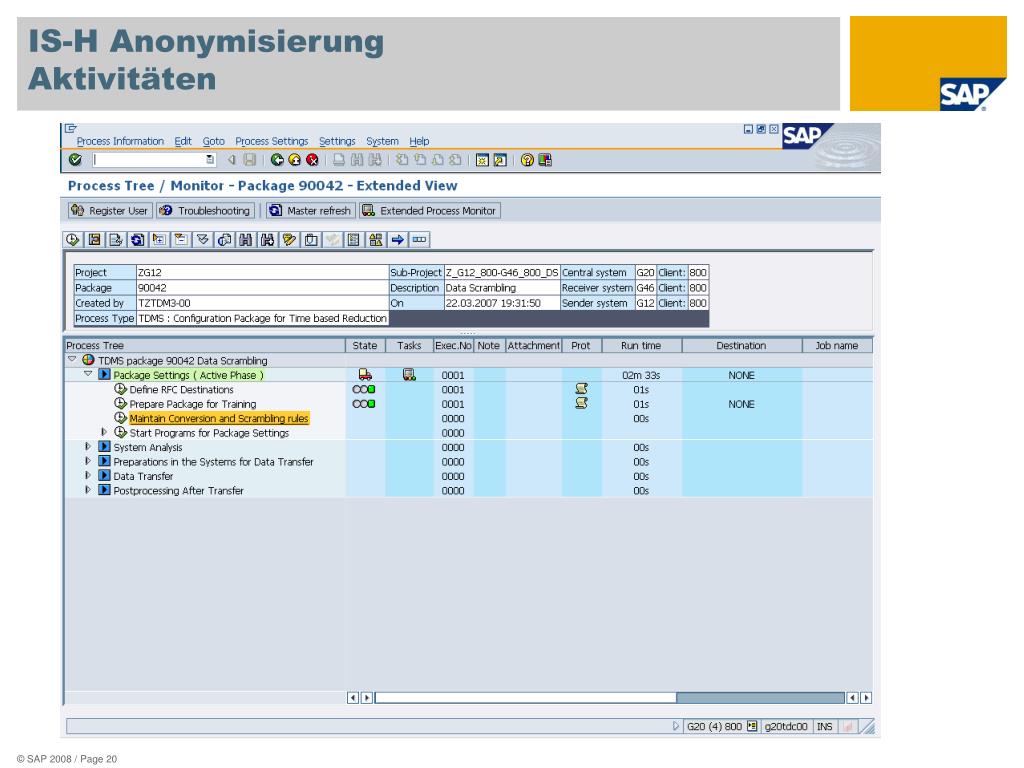The image size is (1024, 768).
Task: Click the horizontal scrollbar thumb
Action: coord(525,697)
